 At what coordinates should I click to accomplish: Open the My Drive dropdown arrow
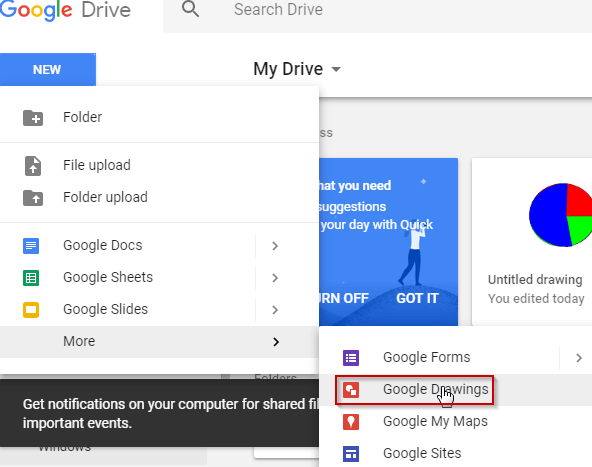336,69
